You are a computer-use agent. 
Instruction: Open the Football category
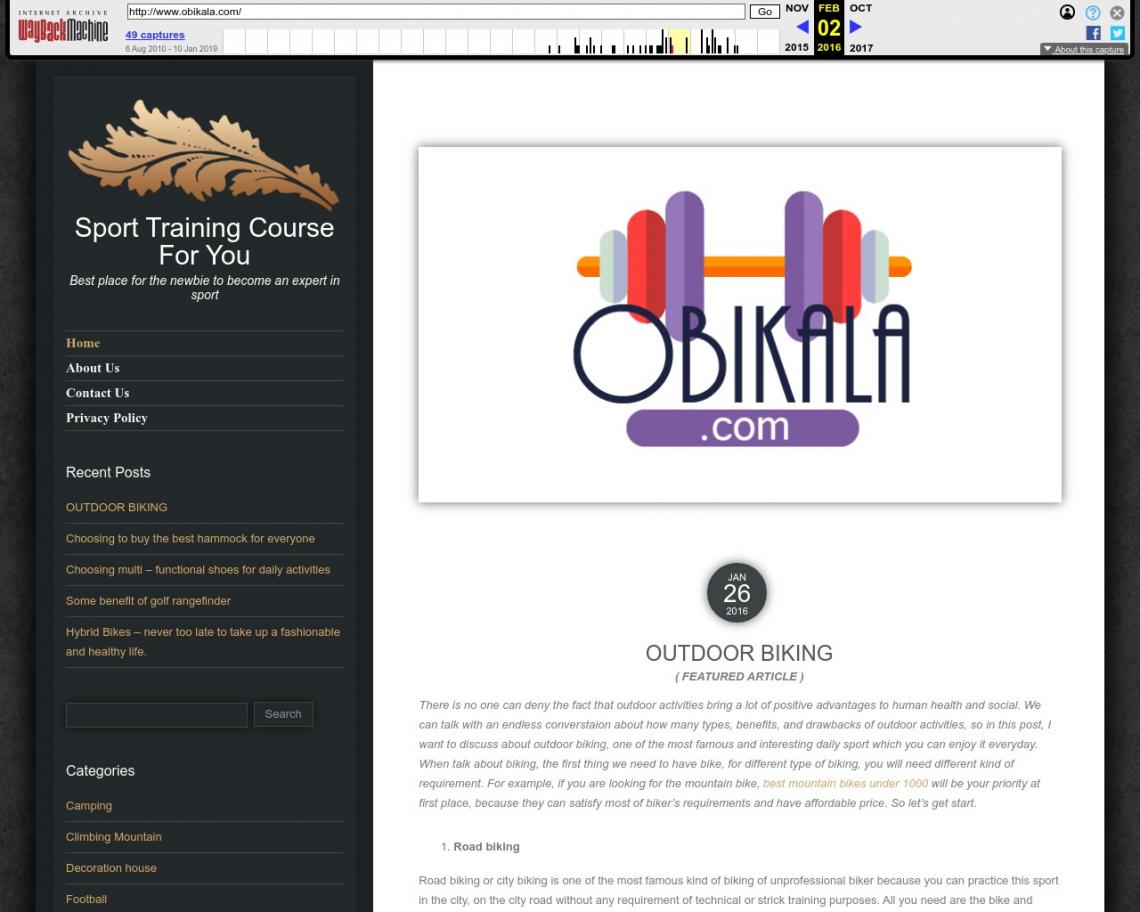click(86, 900)
